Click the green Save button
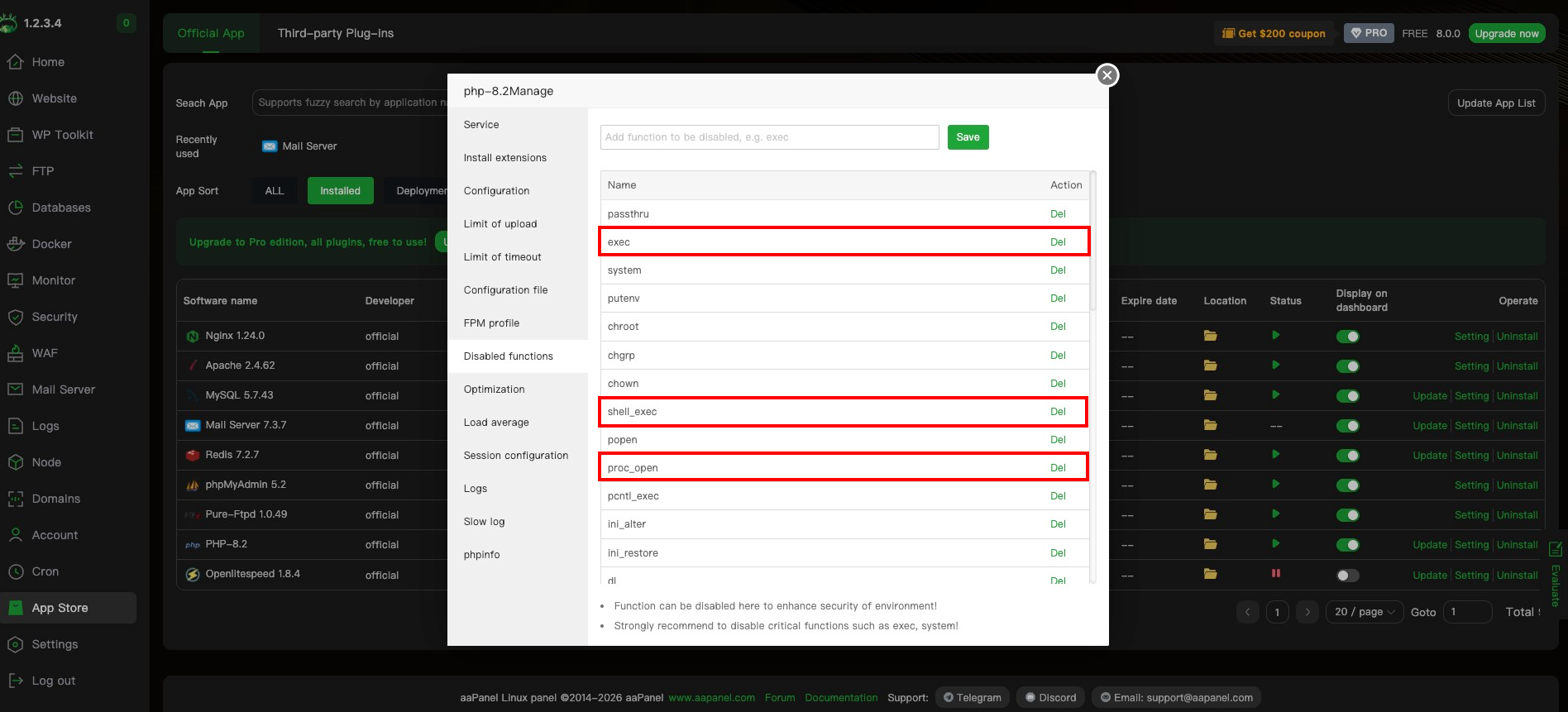 click(x=968, y=137)
